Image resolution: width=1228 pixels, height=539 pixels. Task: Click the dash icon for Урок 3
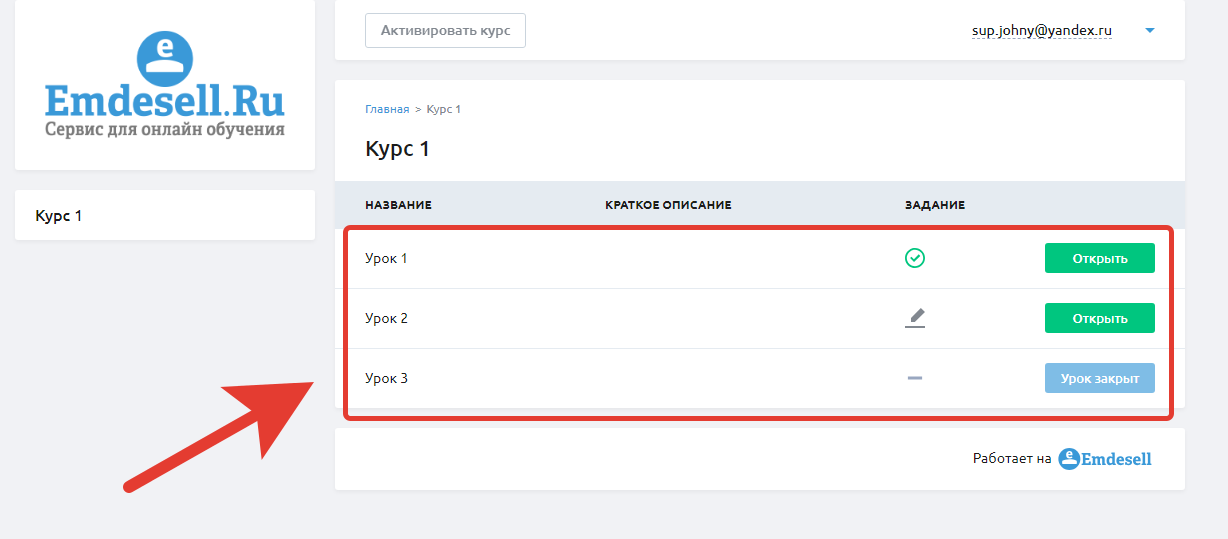tap(914, 378)
